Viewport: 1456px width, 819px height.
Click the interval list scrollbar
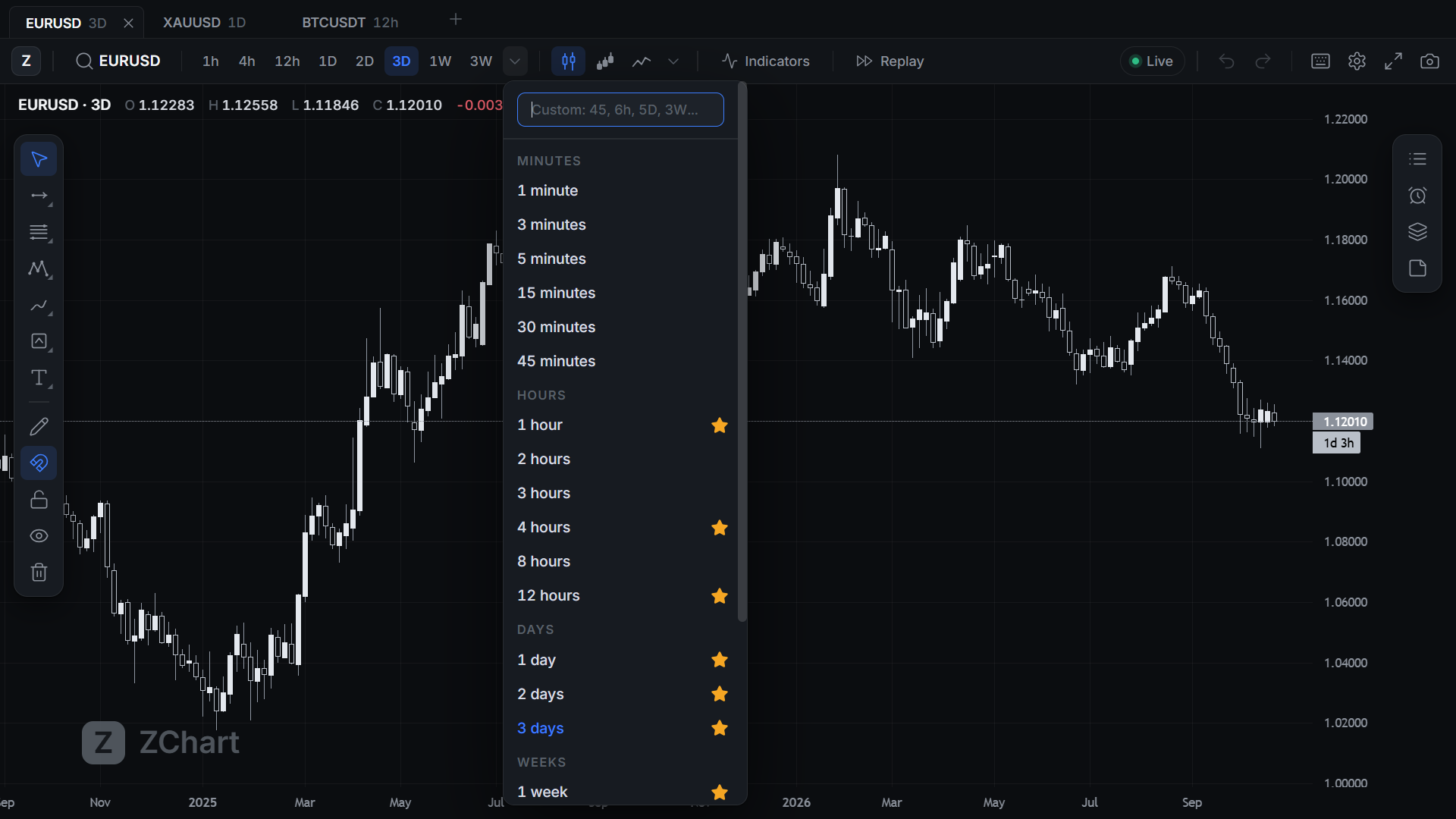(x=742, y=352)
